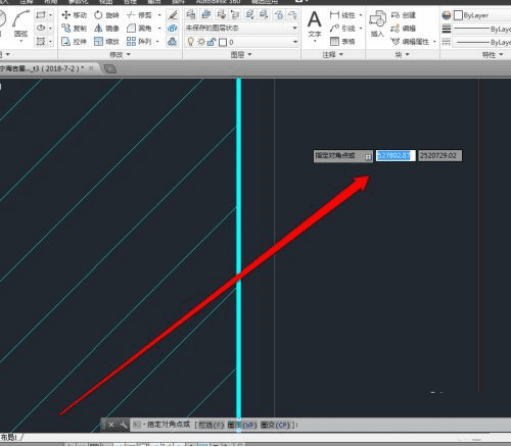The height and width of the screenshot is (447, 511).
Task: Click the Create block (创建) tool
Action: click(x=403, y=15)
